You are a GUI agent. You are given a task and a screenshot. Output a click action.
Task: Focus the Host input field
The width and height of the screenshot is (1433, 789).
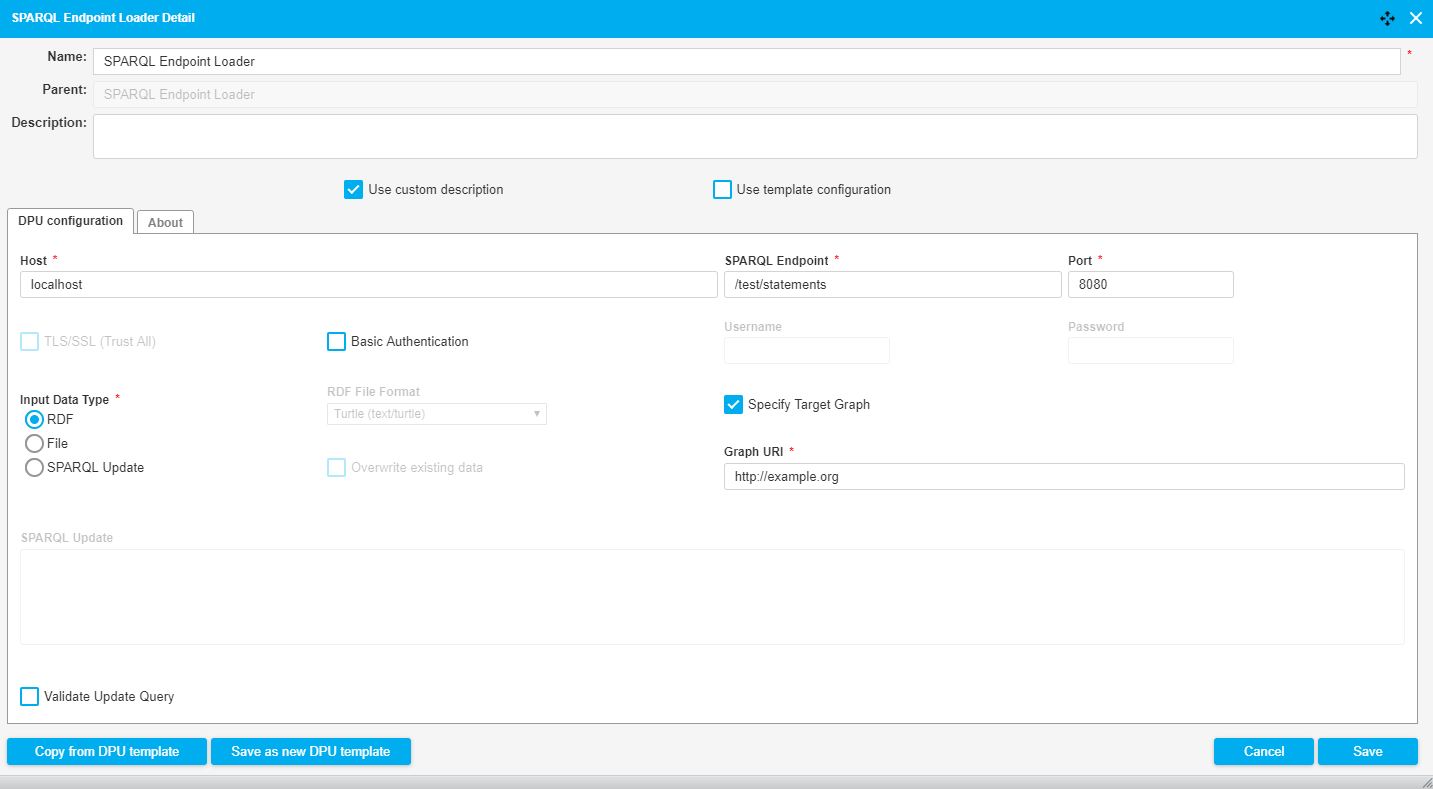coord(368,285)
